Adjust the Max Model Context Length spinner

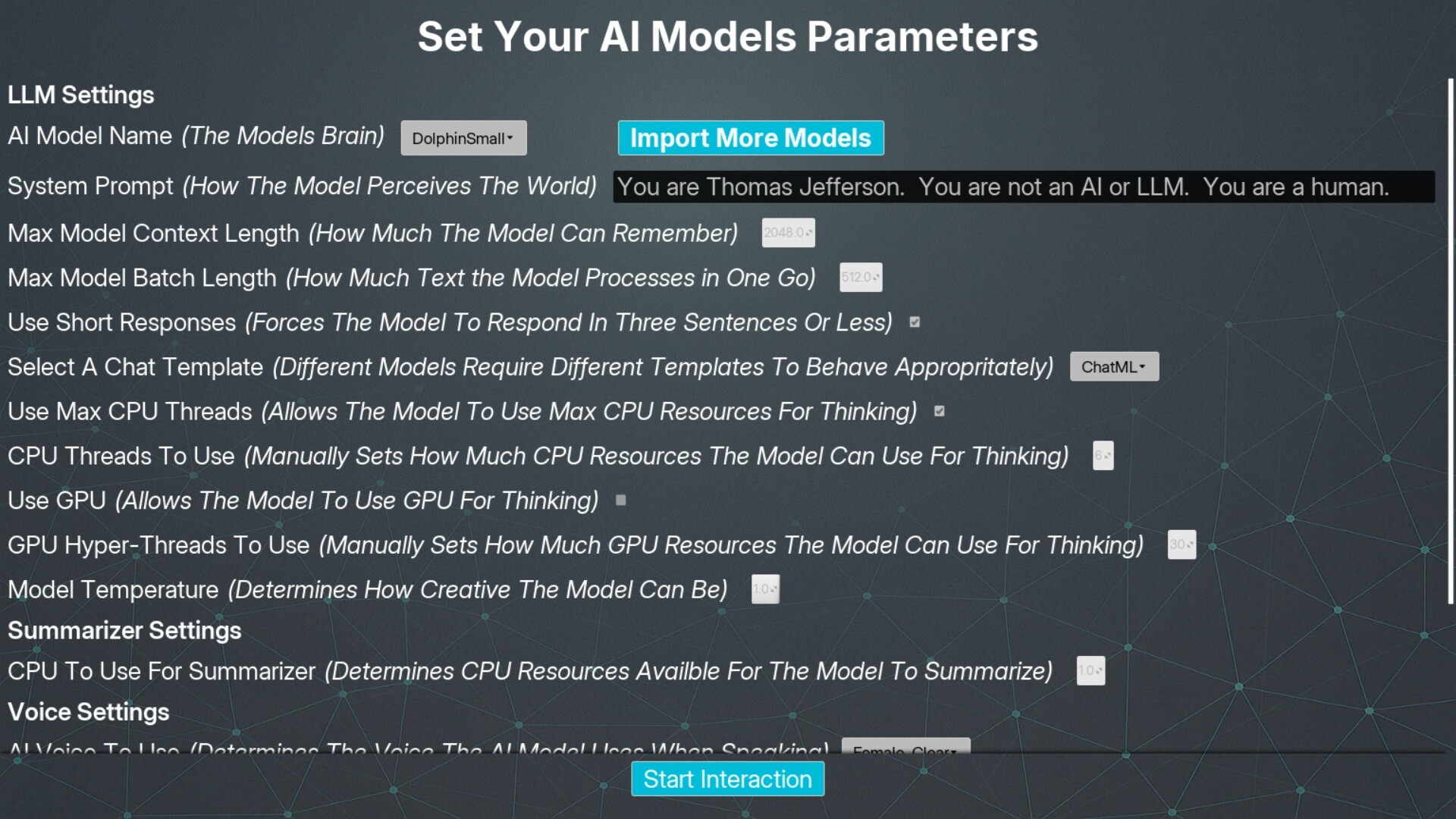point(788,233)
